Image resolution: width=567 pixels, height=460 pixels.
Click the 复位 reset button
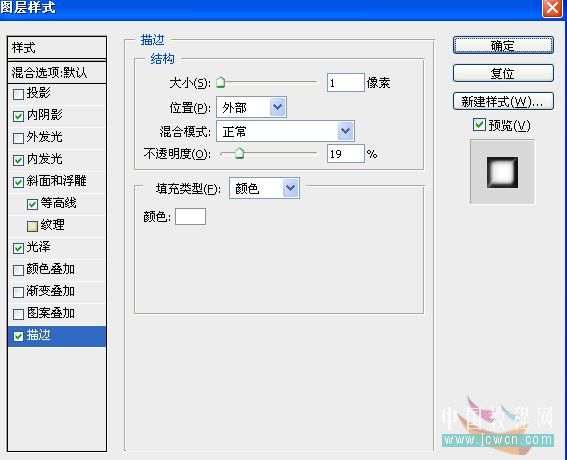pos(503,73)
